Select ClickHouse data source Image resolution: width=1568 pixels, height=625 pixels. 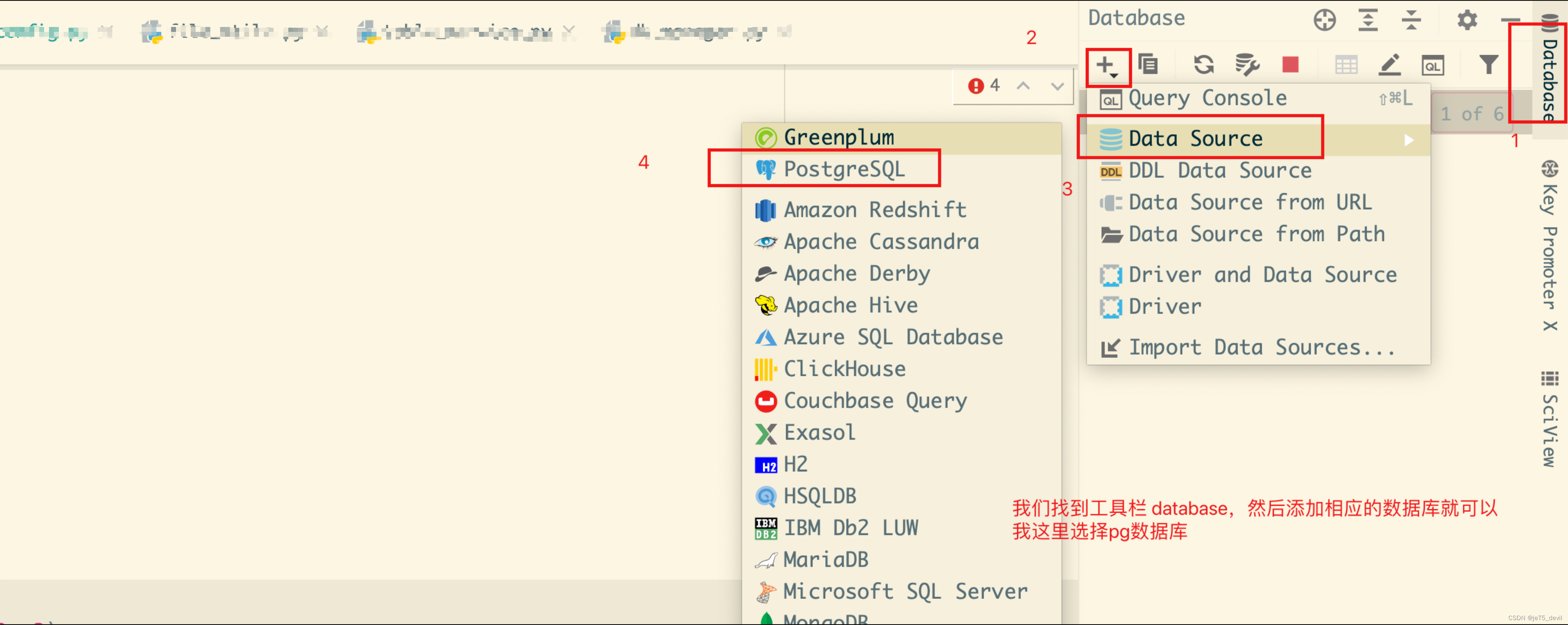pyautogui.click(x=902, y=369)
